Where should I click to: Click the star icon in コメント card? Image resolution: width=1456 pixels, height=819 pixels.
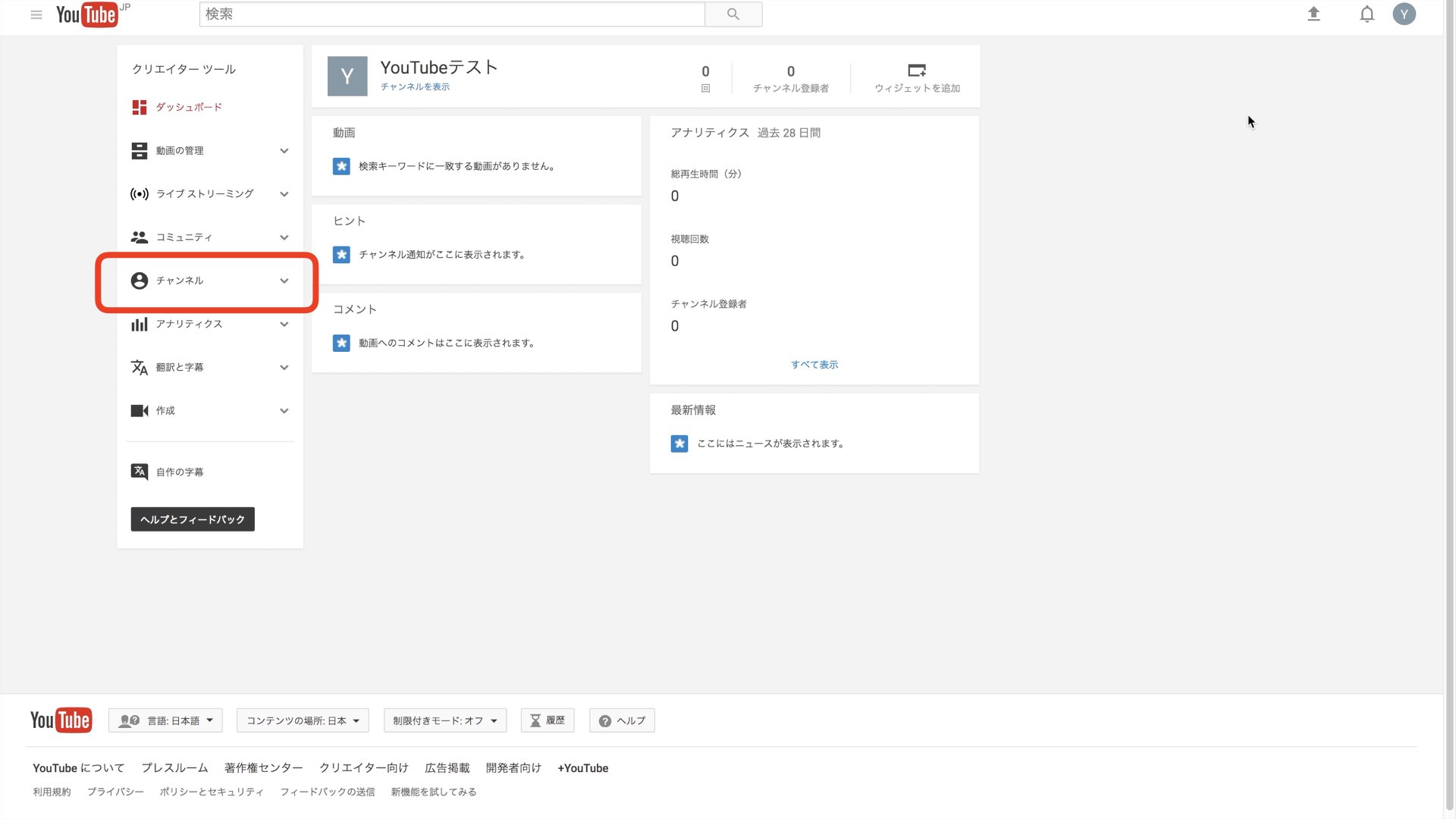(x=341, y=343)
